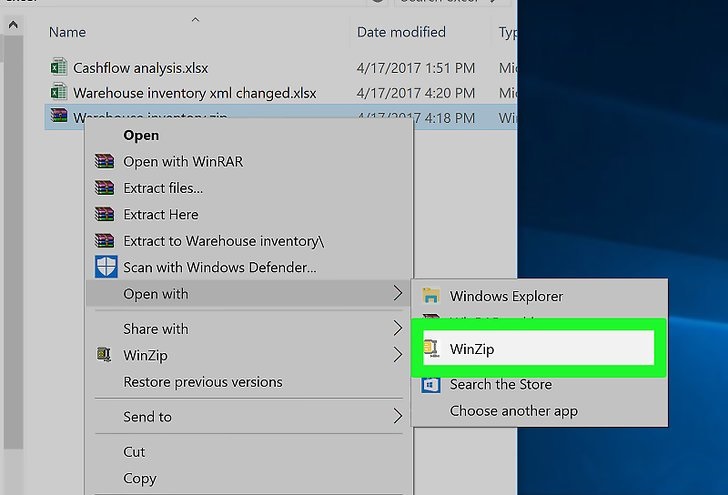Click the file name Cashflow analysis.xlsx

[x=141, y=68]
